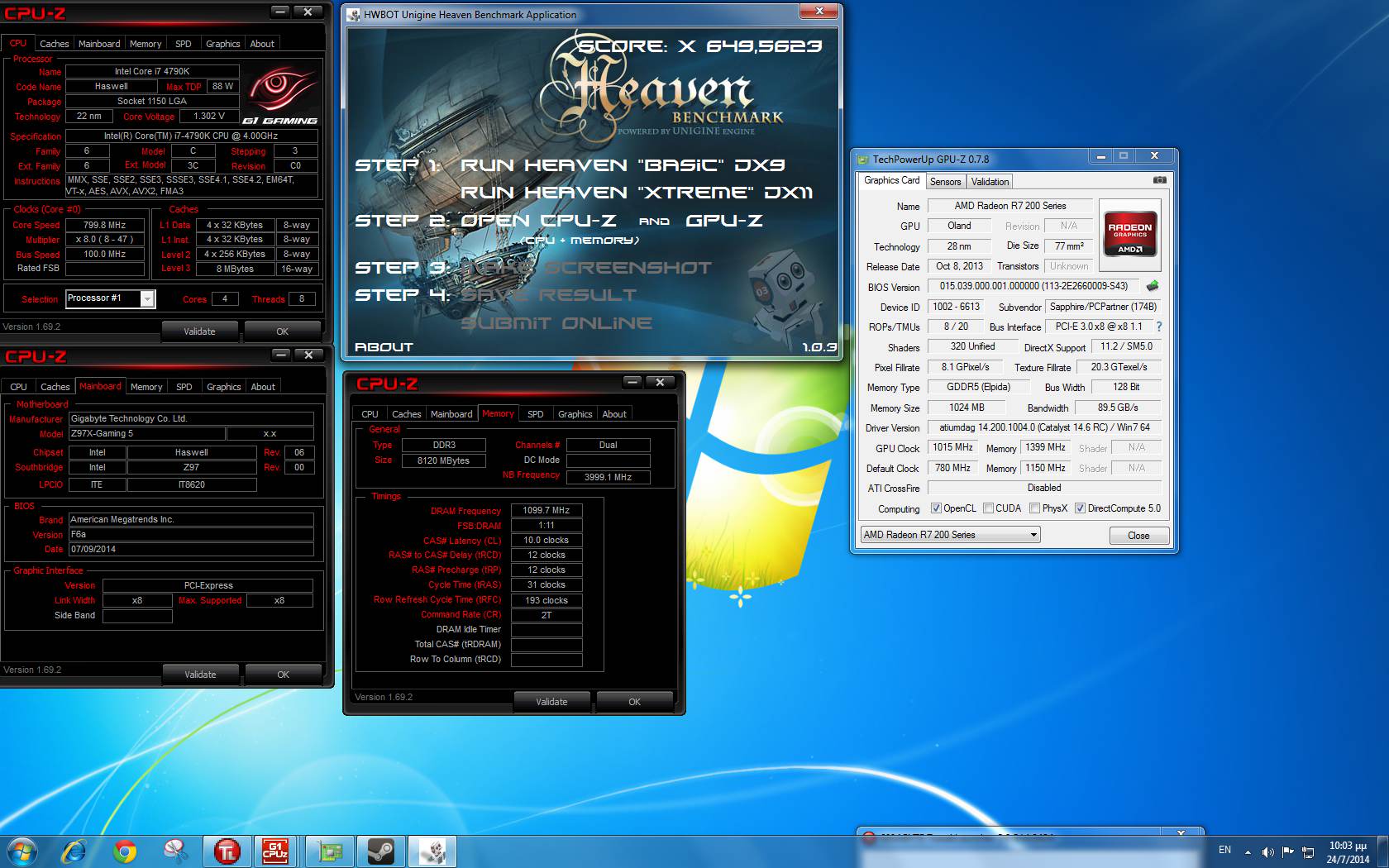Click NB Frequency value "3999.1 MHz"
This screenshot has height=868, width=1389.
tap(608, 477)
